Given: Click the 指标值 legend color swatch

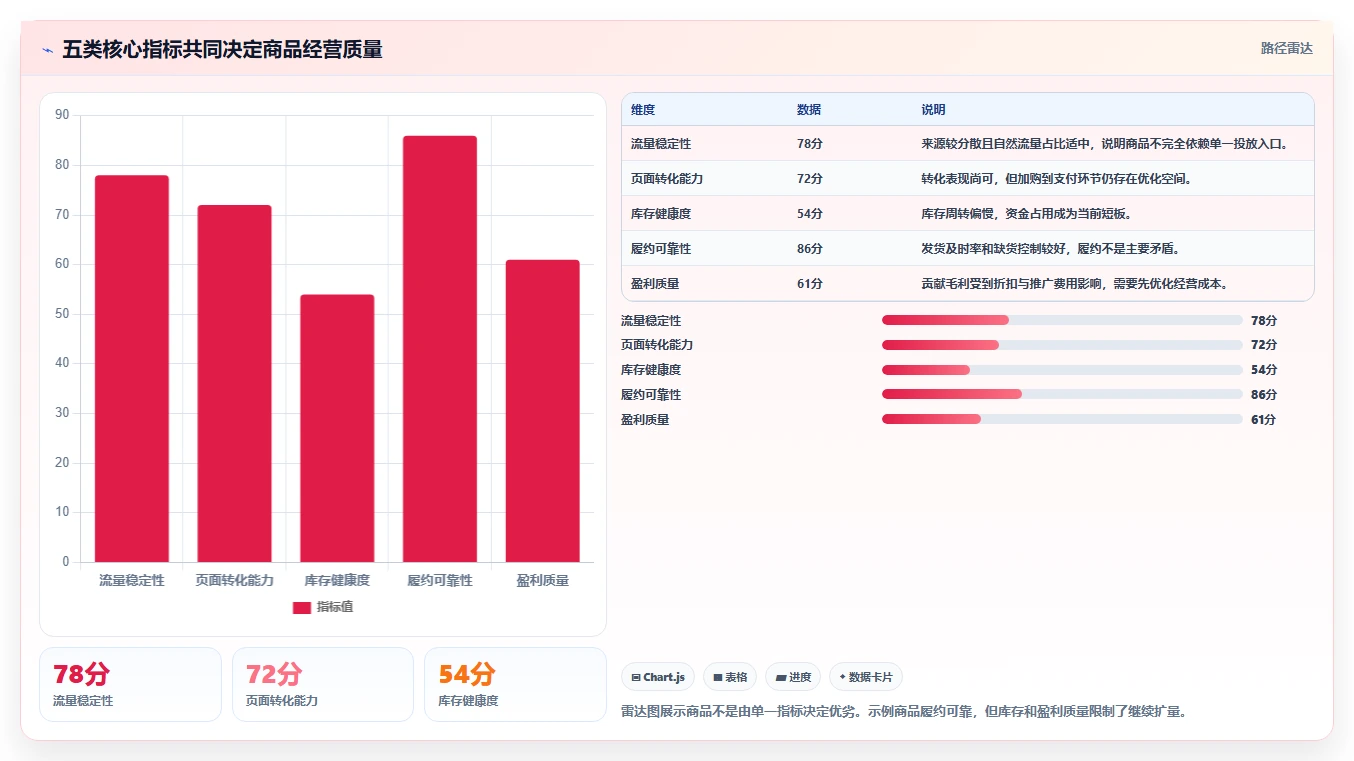Looking at the screenshot, I should (x=302, y=607).
